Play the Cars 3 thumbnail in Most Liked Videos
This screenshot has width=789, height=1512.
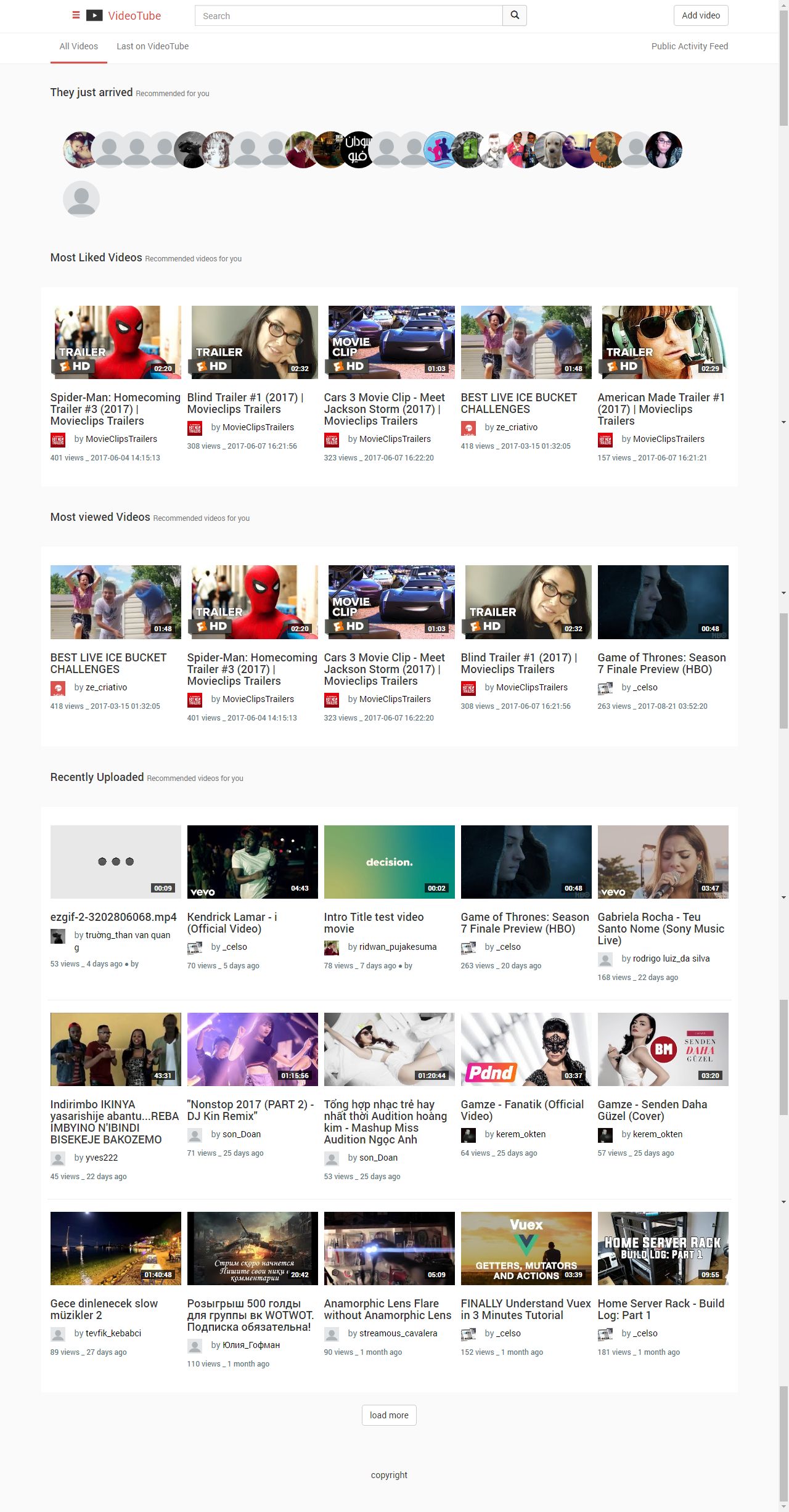click(x=390, y=342)
